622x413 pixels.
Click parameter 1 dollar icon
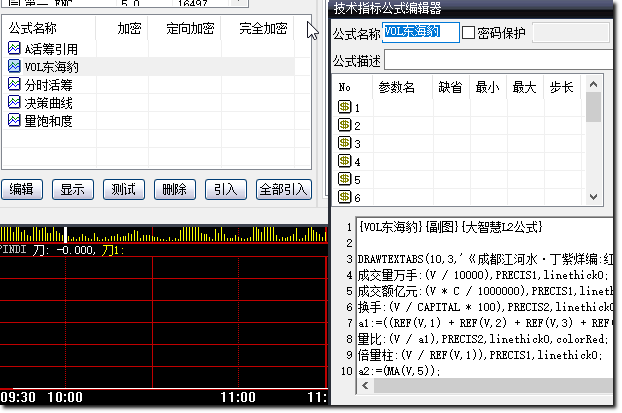[344, 107]
